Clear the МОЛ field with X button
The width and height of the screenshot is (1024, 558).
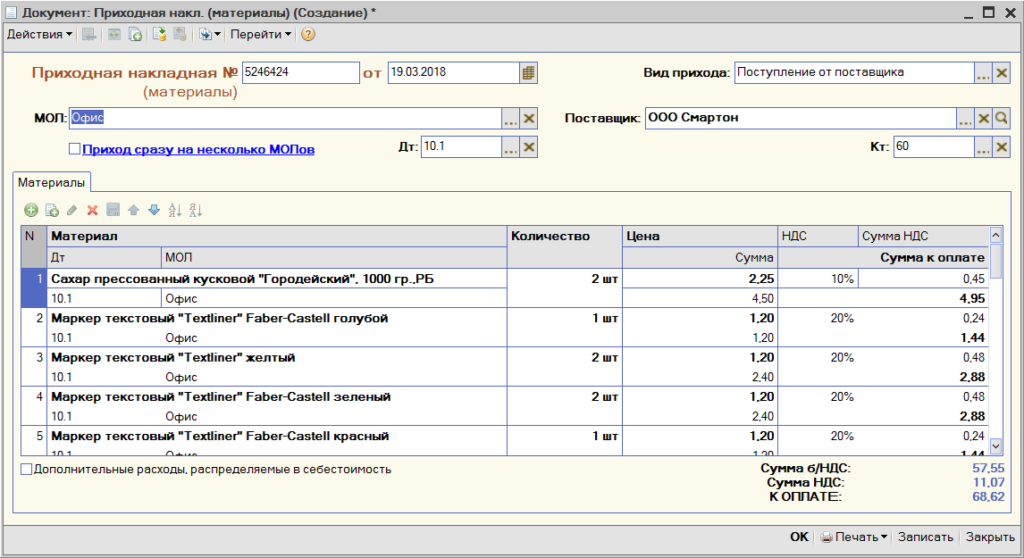pos(529,118)
